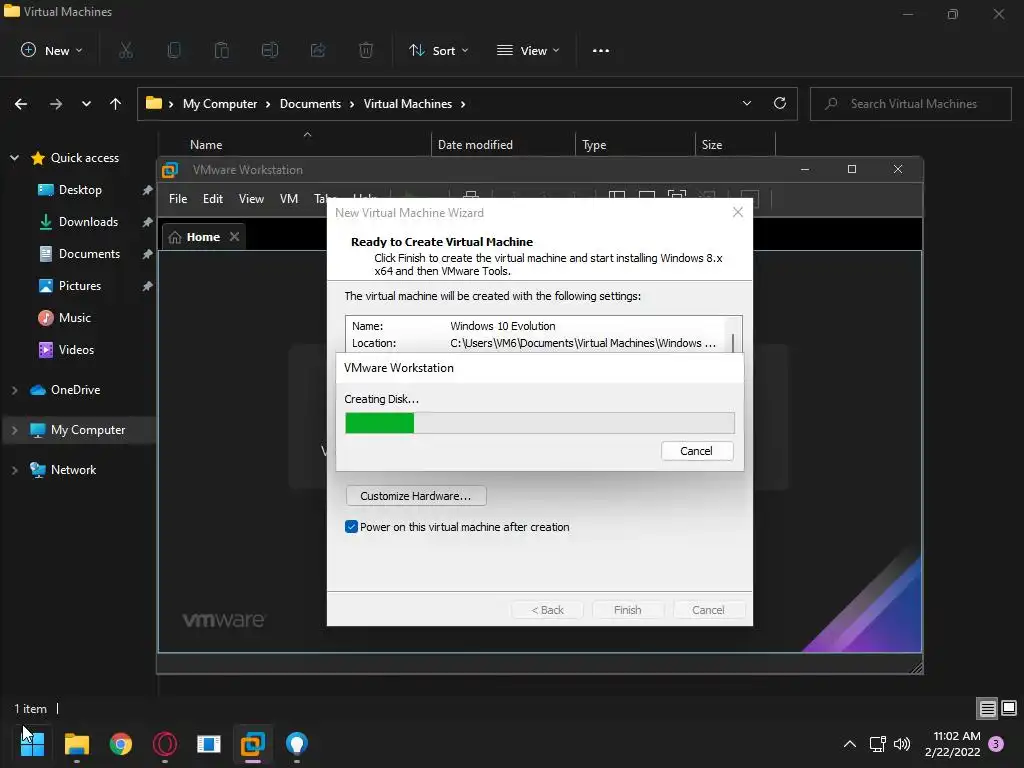1024x768 pixels.
Task: Click the Cut icon in Explorer toolbar
Action: click(x=126, y=50)
